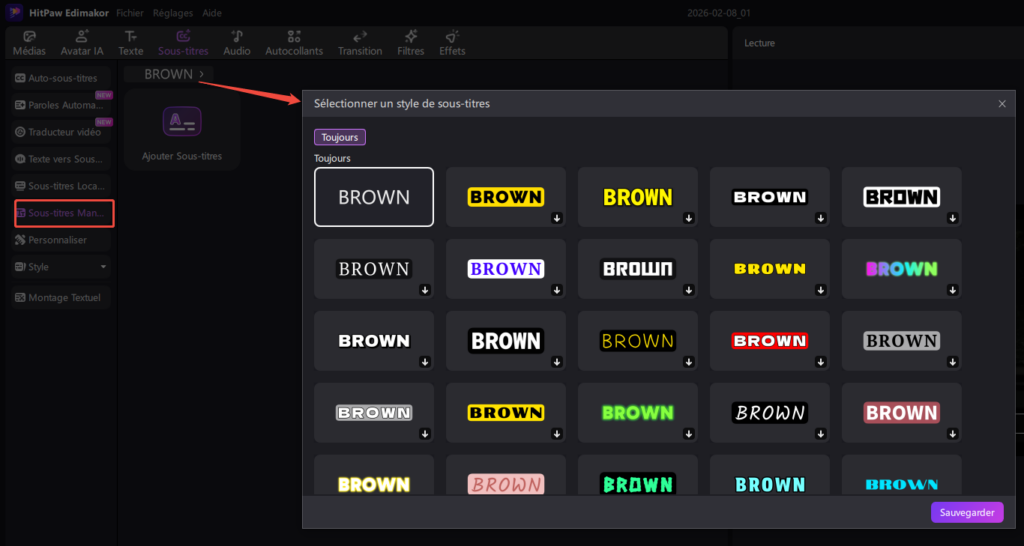The image size is (1024, 546).
Task: Select the Toujours category tag
Action: [339, 137]
